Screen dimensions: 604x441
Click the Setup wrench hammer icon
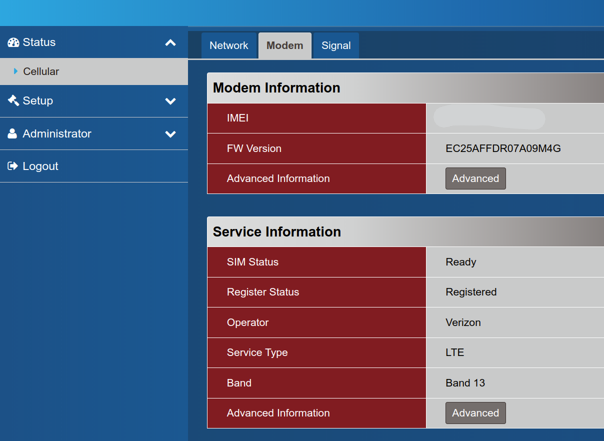[13, 101]
